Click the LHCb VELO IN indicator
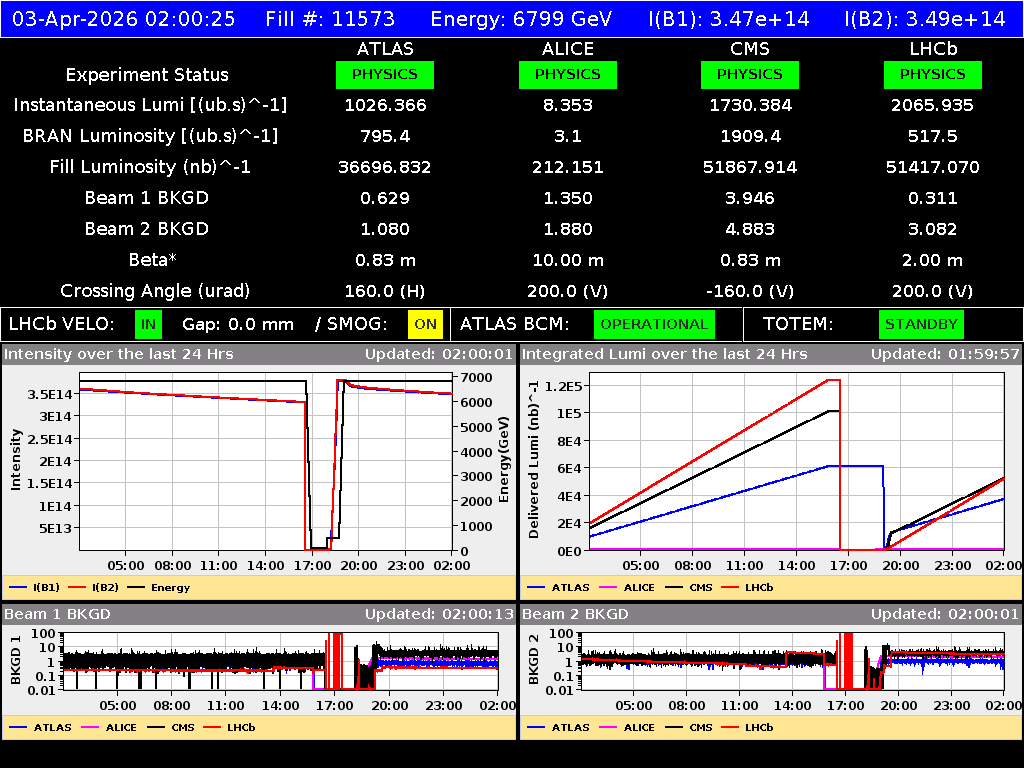The width and height of the screenshot is (1024, 768). 146,324
